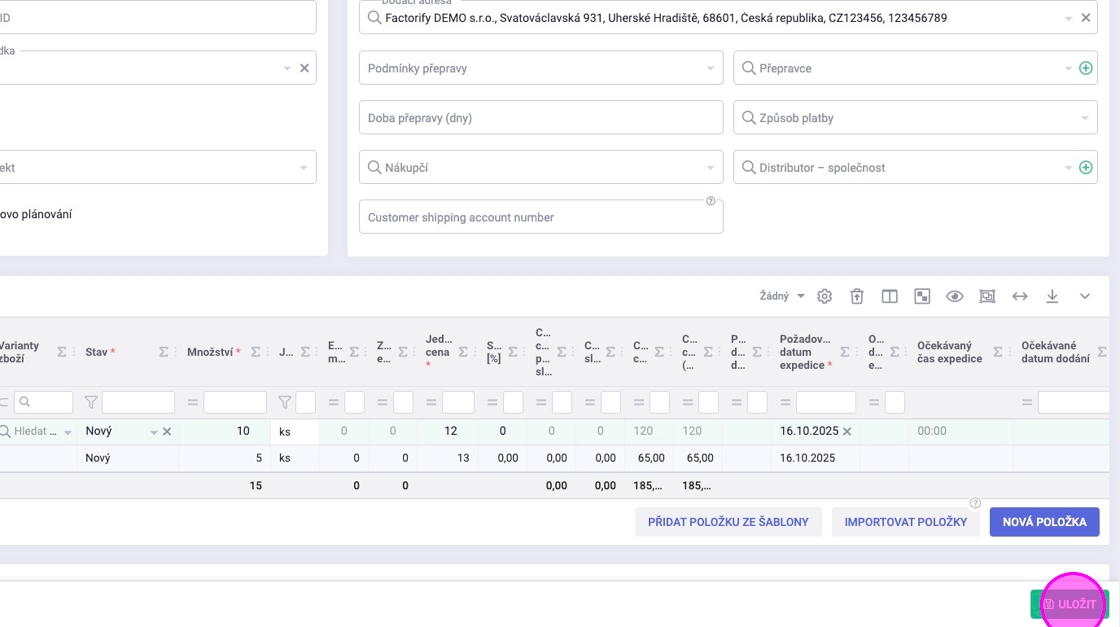Click the horizontal fit-width arrows icon
This screenshot has width=1120, height=627.
[x=1020, y=297]
